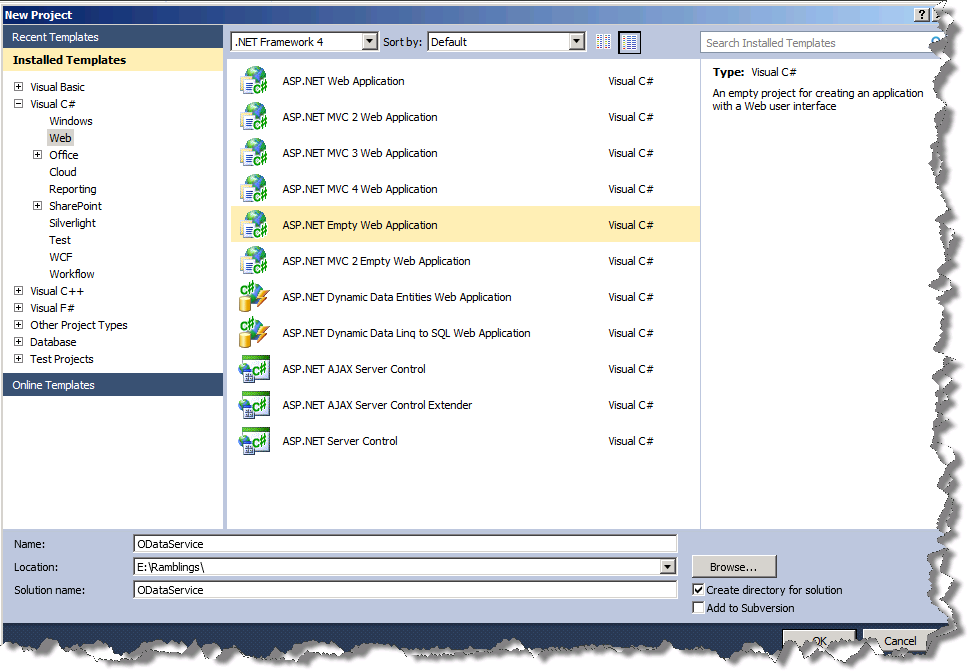Click the ASP.NET Server Control icon
Image resolution: width=969 pixels, height=672 pixels.
pos(254,441)
